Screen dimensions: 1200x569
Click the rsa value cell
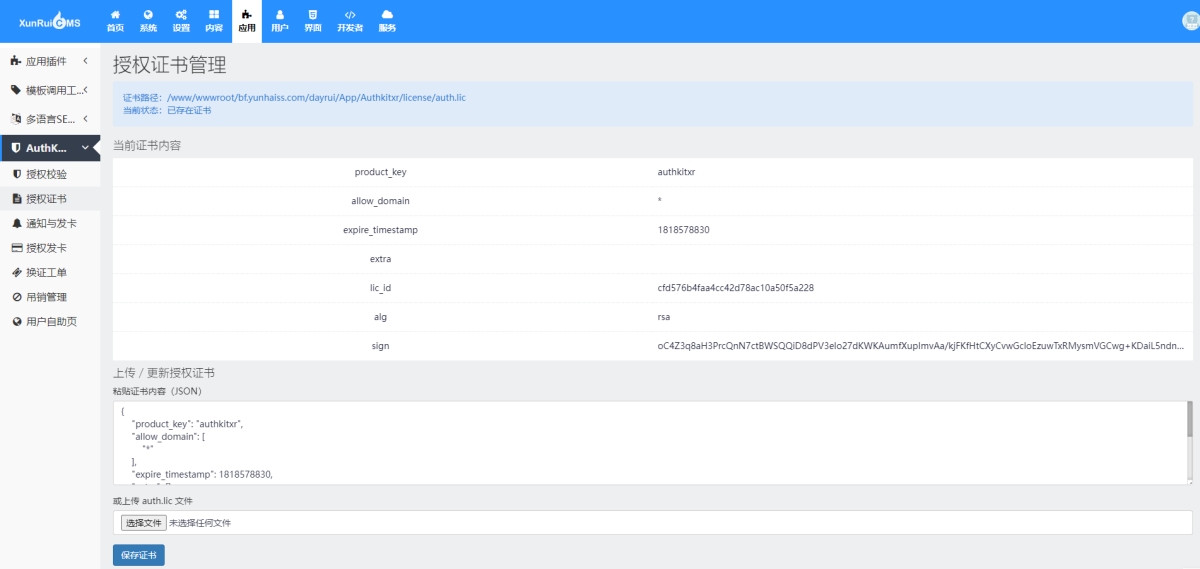663,317
